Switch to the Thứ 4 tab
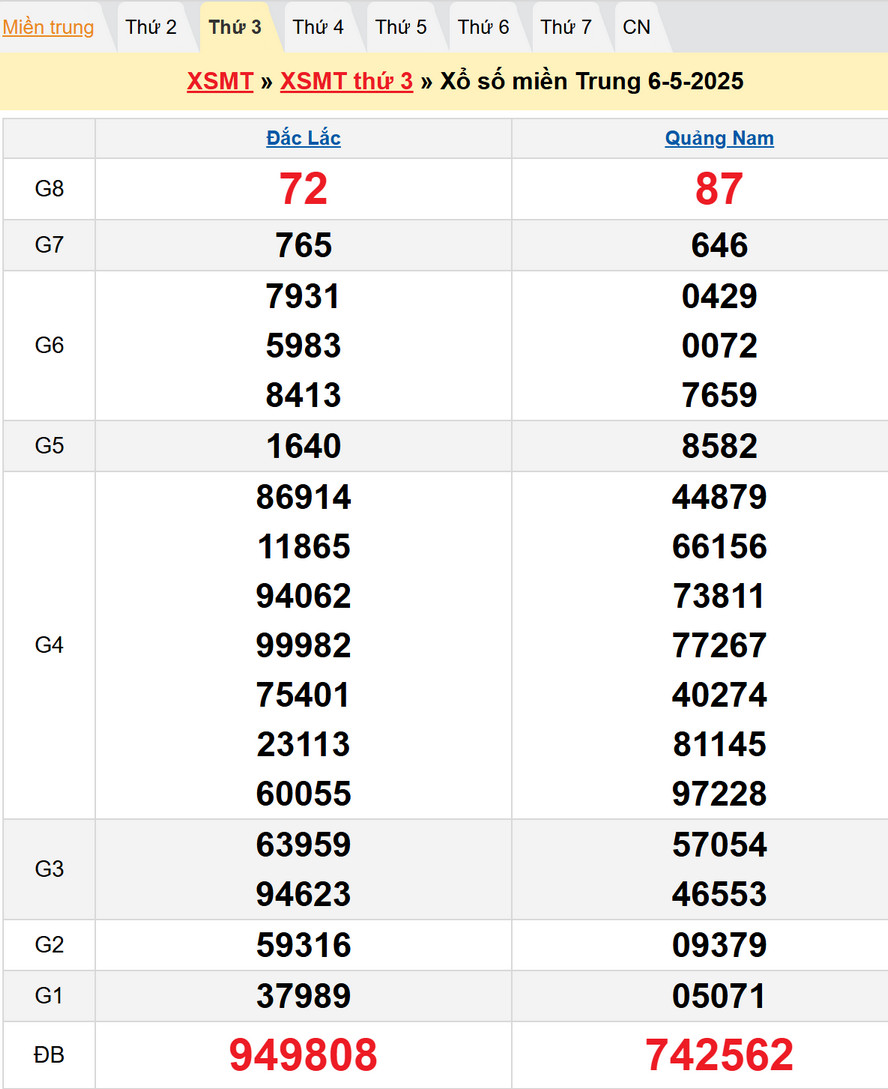The width and height of the screenshot is (888, 1089). point(318,27)
